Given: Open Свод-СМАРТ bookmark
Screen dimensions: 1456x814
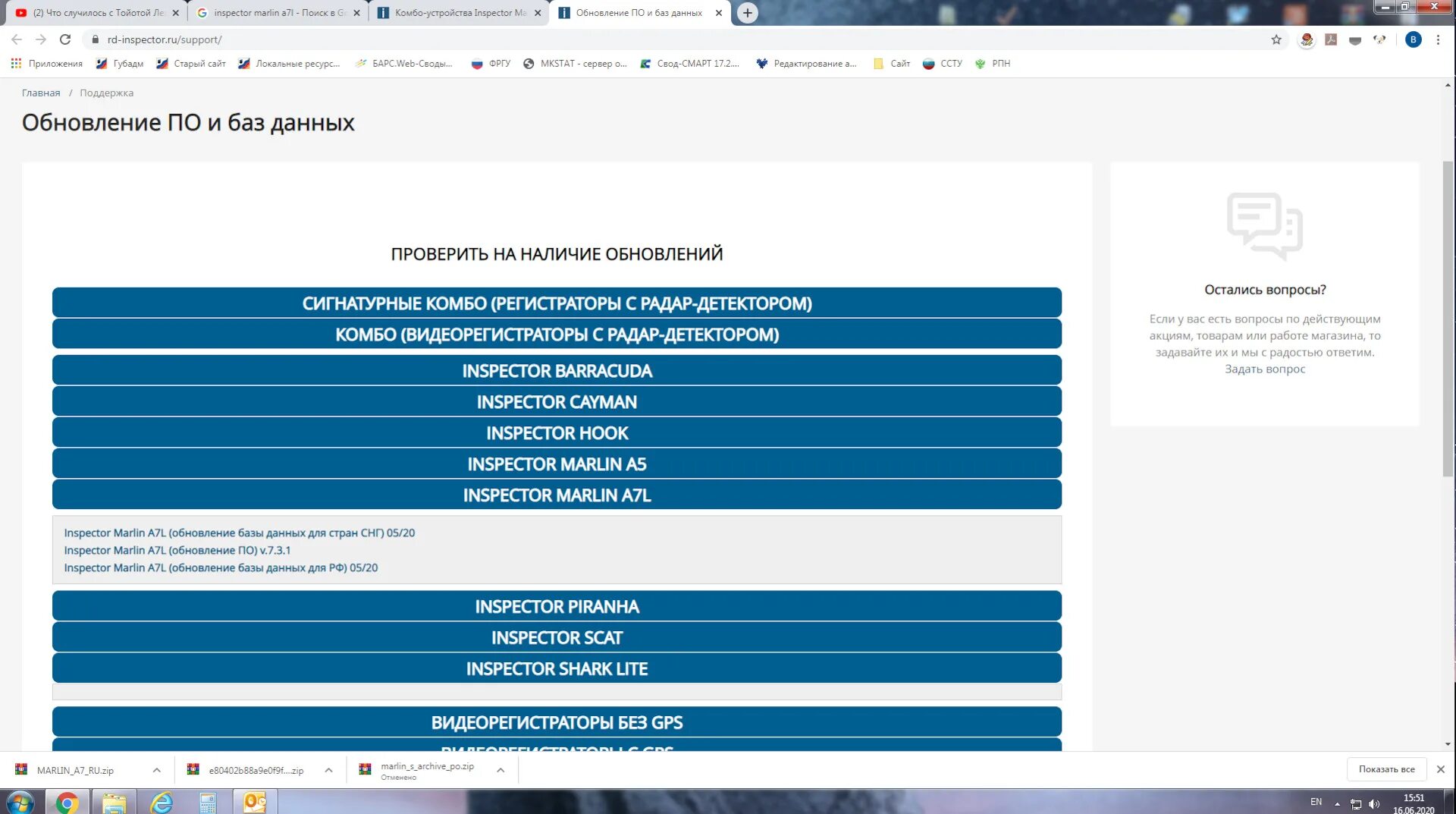Looking at the screenshot, I should pos(689,64).
